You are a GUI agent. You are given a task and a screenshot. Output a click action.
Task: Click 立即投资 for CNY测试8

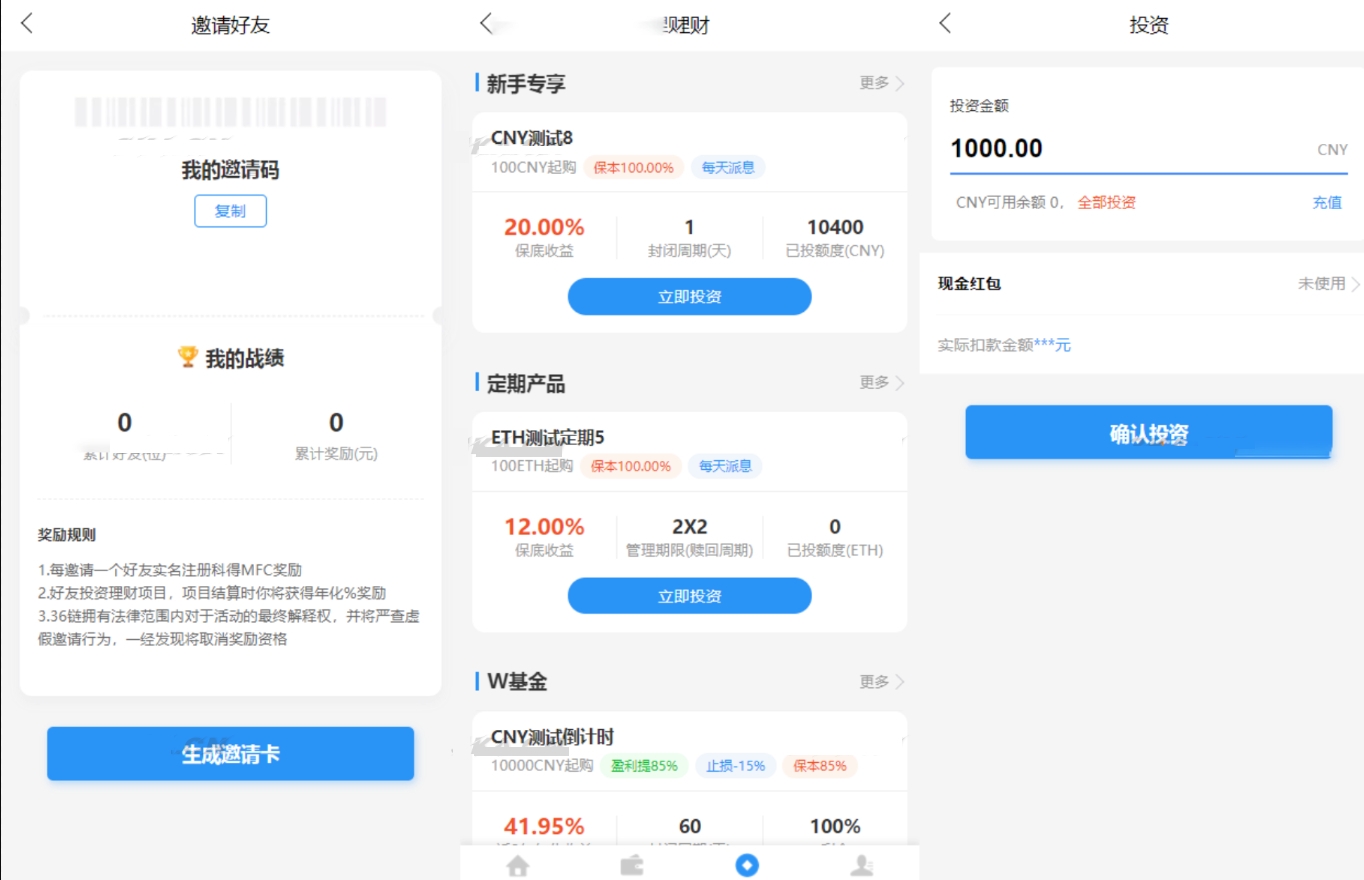click(x=689, y=297)
